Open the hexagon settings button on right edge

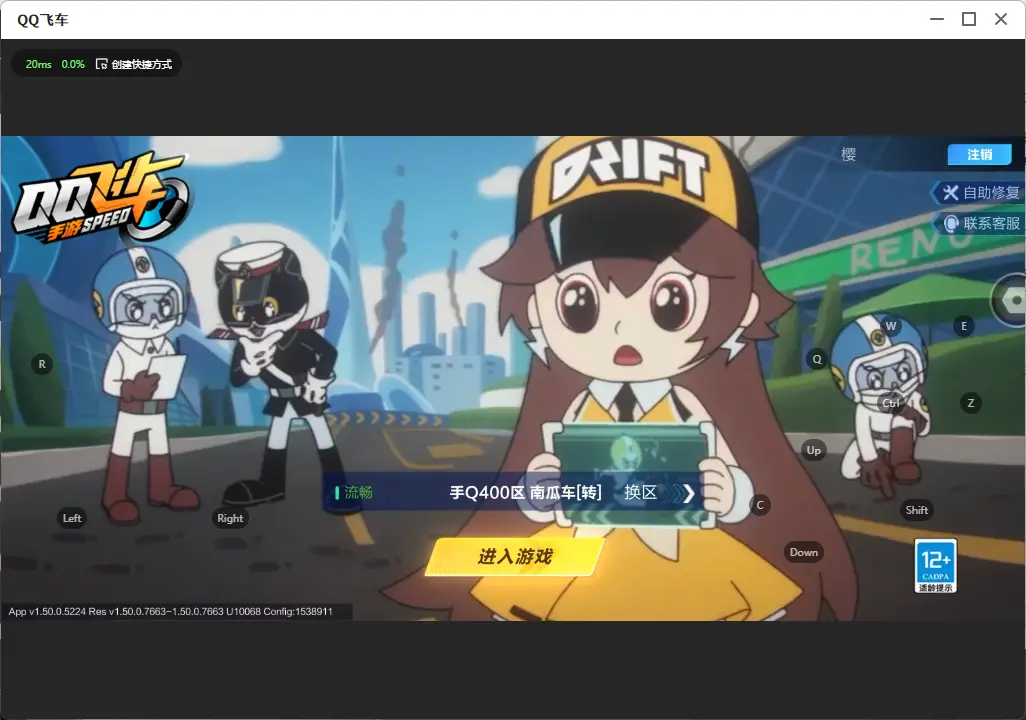click(1010, 300)
